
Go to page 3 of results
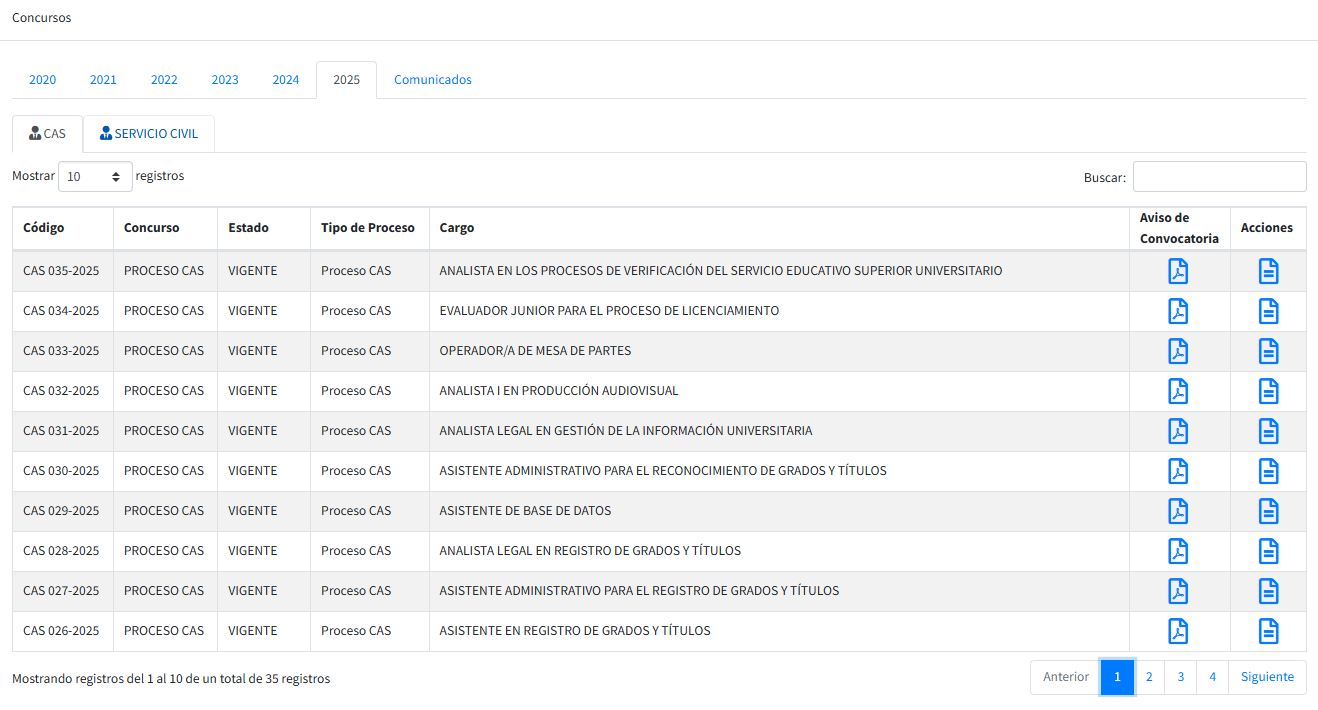pyautogui.click(x=1181, y=677)
